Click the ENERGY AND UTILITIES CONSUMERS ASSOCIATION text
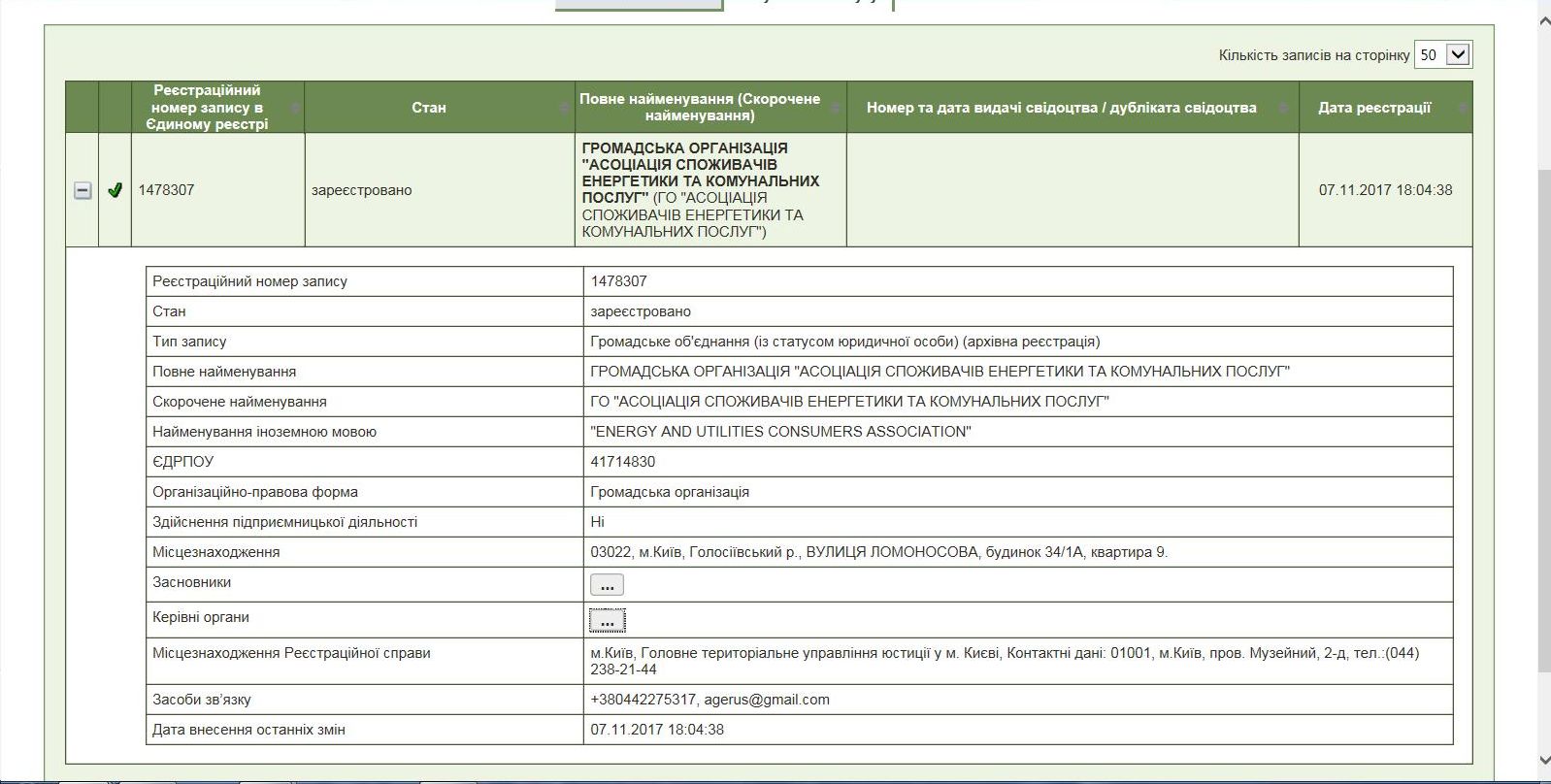1551x784 pixels. coord(780,432)
